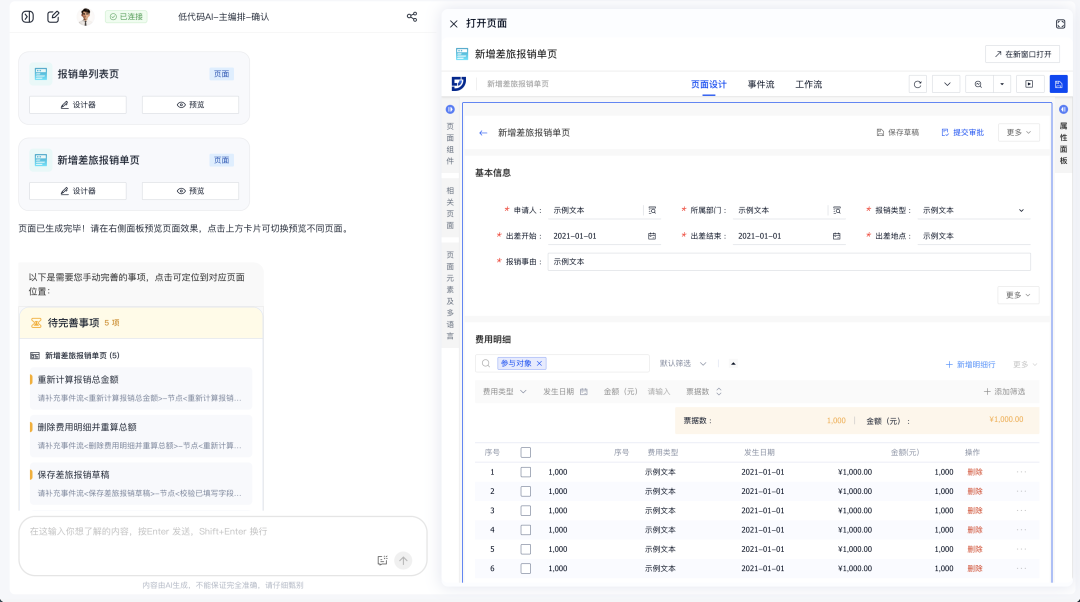The width and height of the screenshot is (1080, 602).
Task: Click the 保存草稿 button
Action: (x=897, y=132)
